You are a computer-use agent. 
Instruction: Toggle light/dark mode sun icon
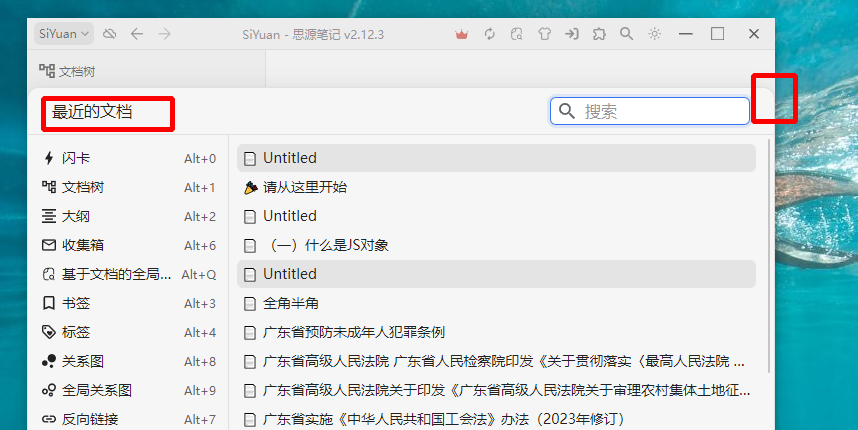(x=654, y=34)
